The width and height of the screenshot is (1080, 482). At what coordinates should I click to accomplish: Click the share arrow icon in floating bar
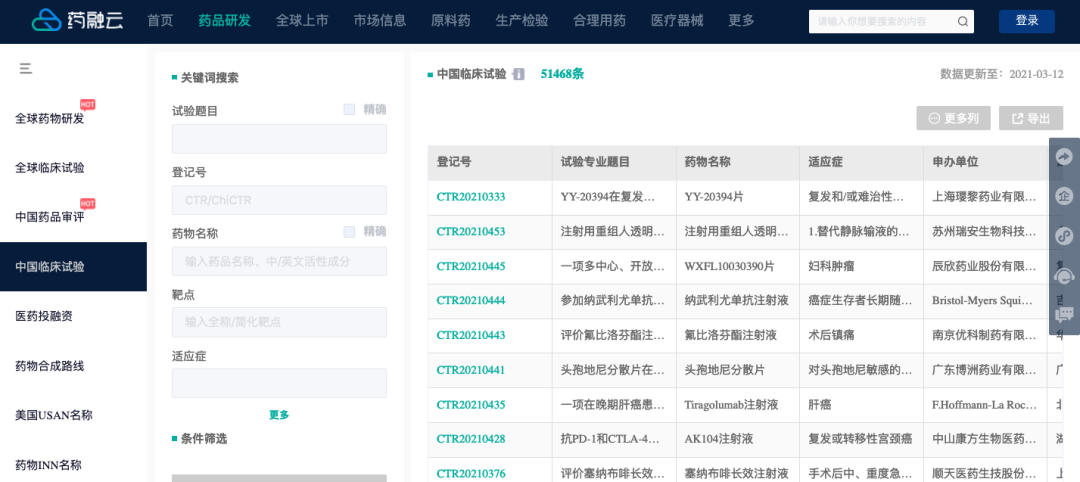tap(1064, 158)
